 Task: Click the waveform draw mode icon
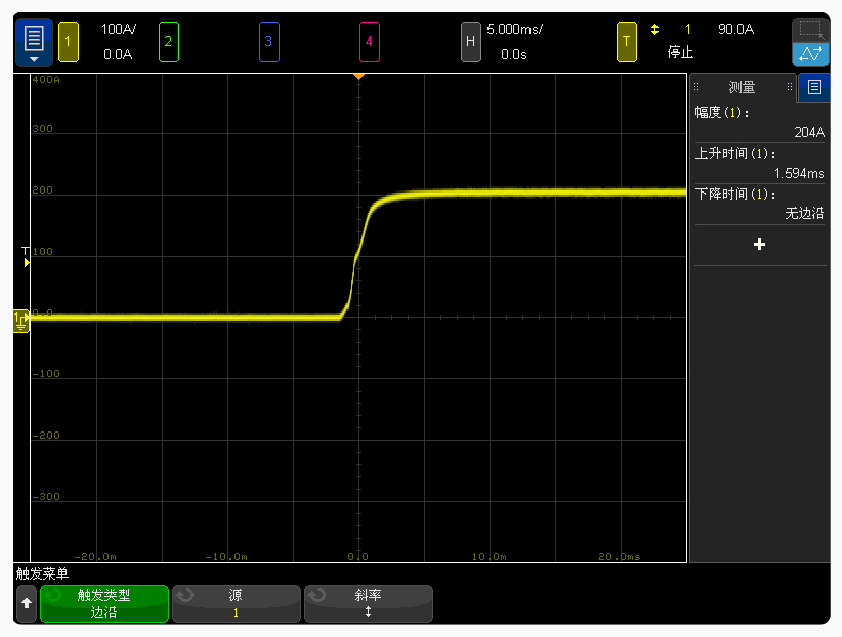tap(811, 54)
